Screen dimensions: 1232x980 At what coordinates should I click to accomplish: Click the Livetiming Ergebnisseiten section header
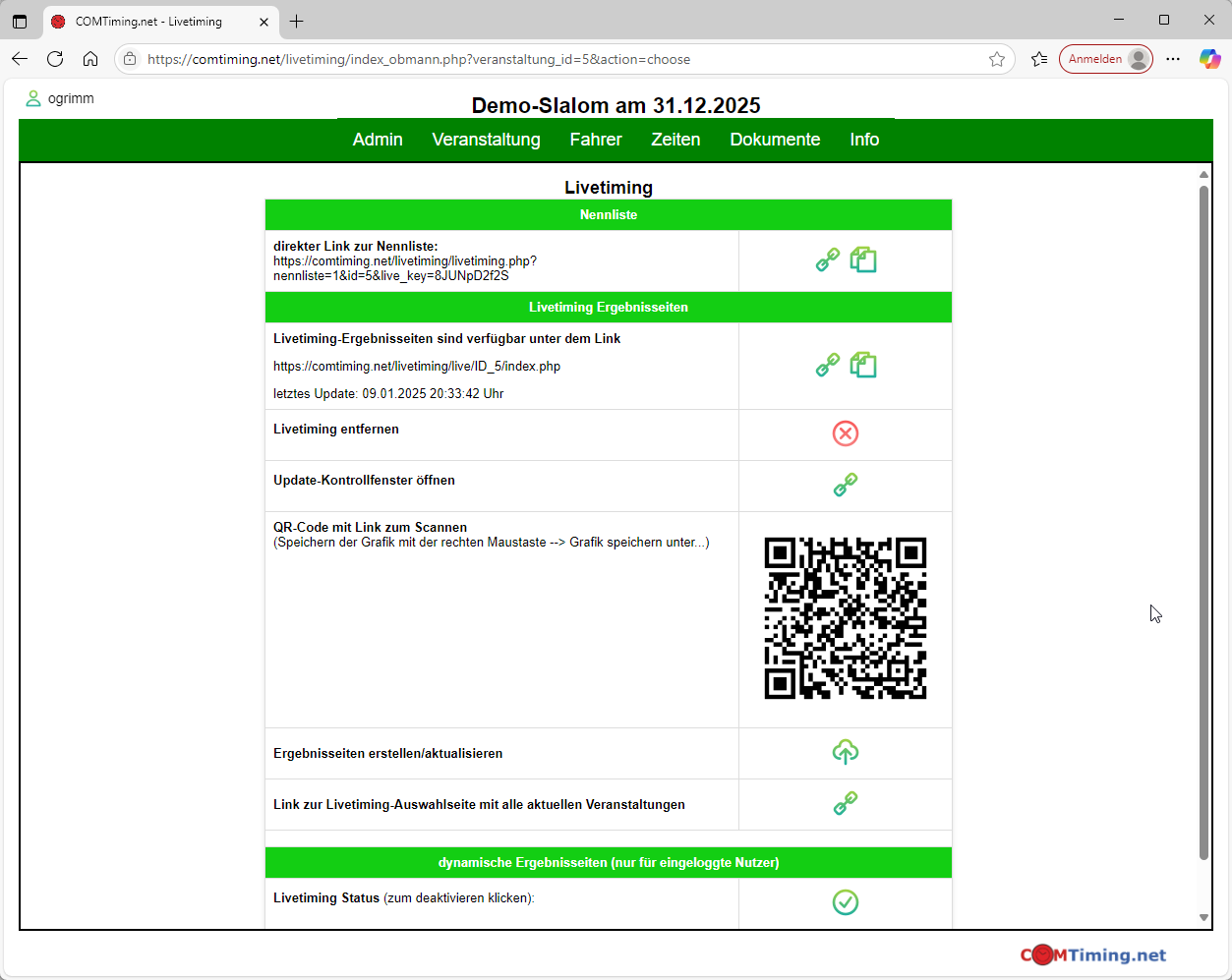(x=609, y=307)
